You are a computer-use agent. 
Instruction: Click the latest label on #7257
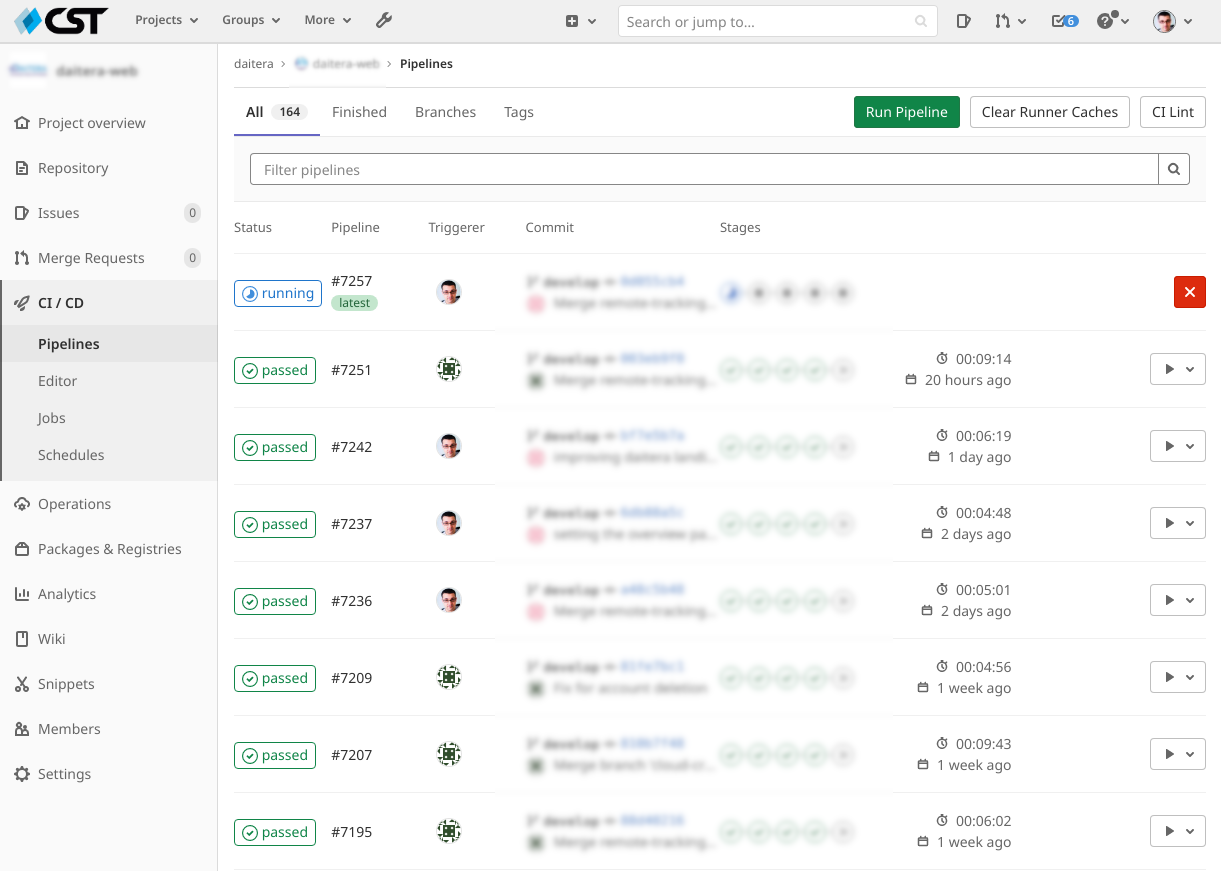pyautogui.click(x=354, y=303)
